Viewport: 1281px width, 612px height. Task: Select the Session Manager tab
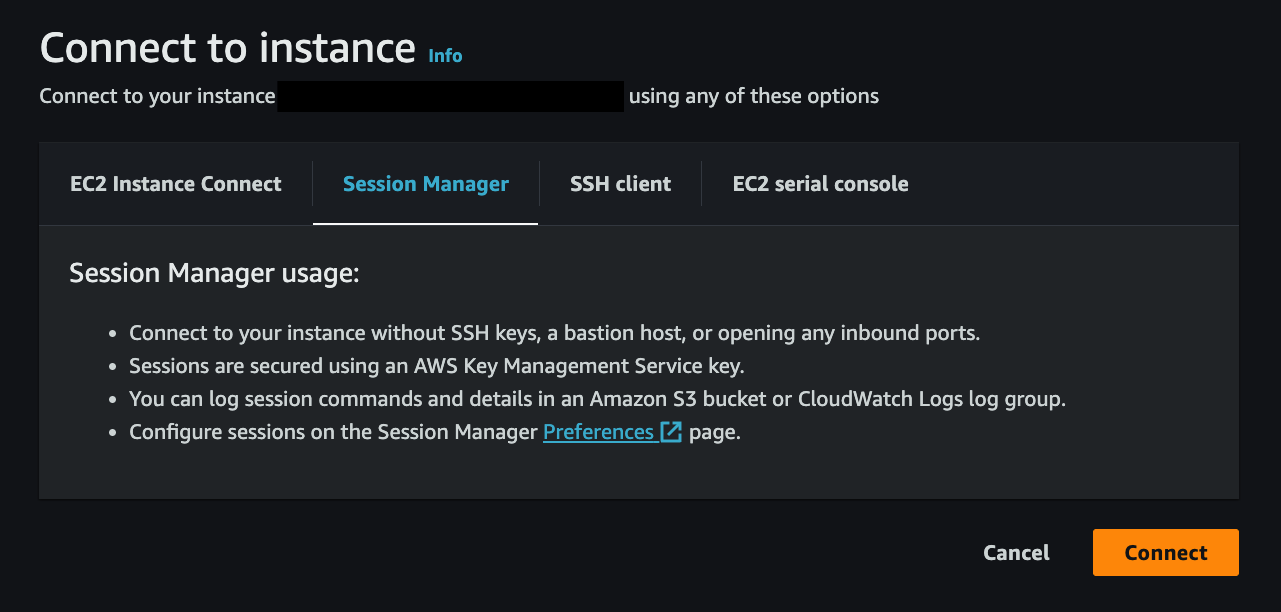(425, 183)
